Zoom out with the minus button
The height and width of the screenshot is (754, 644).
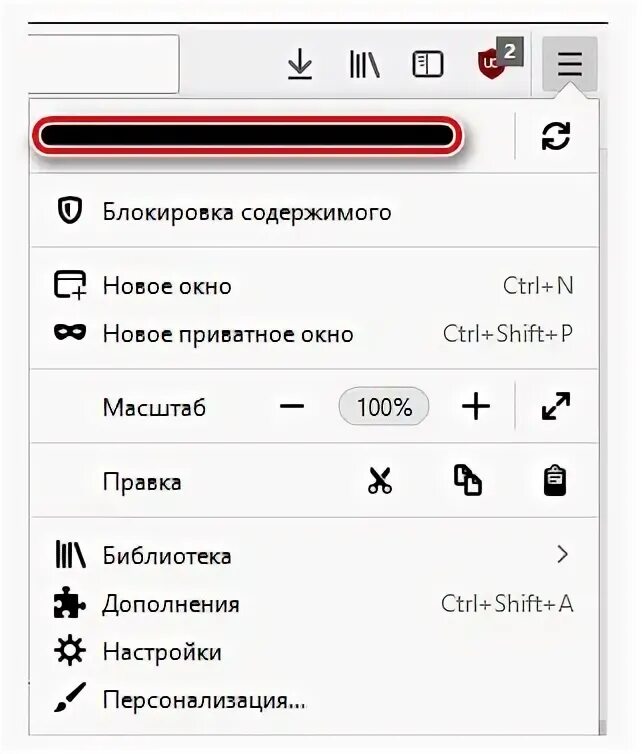click(x=292, y=407)
